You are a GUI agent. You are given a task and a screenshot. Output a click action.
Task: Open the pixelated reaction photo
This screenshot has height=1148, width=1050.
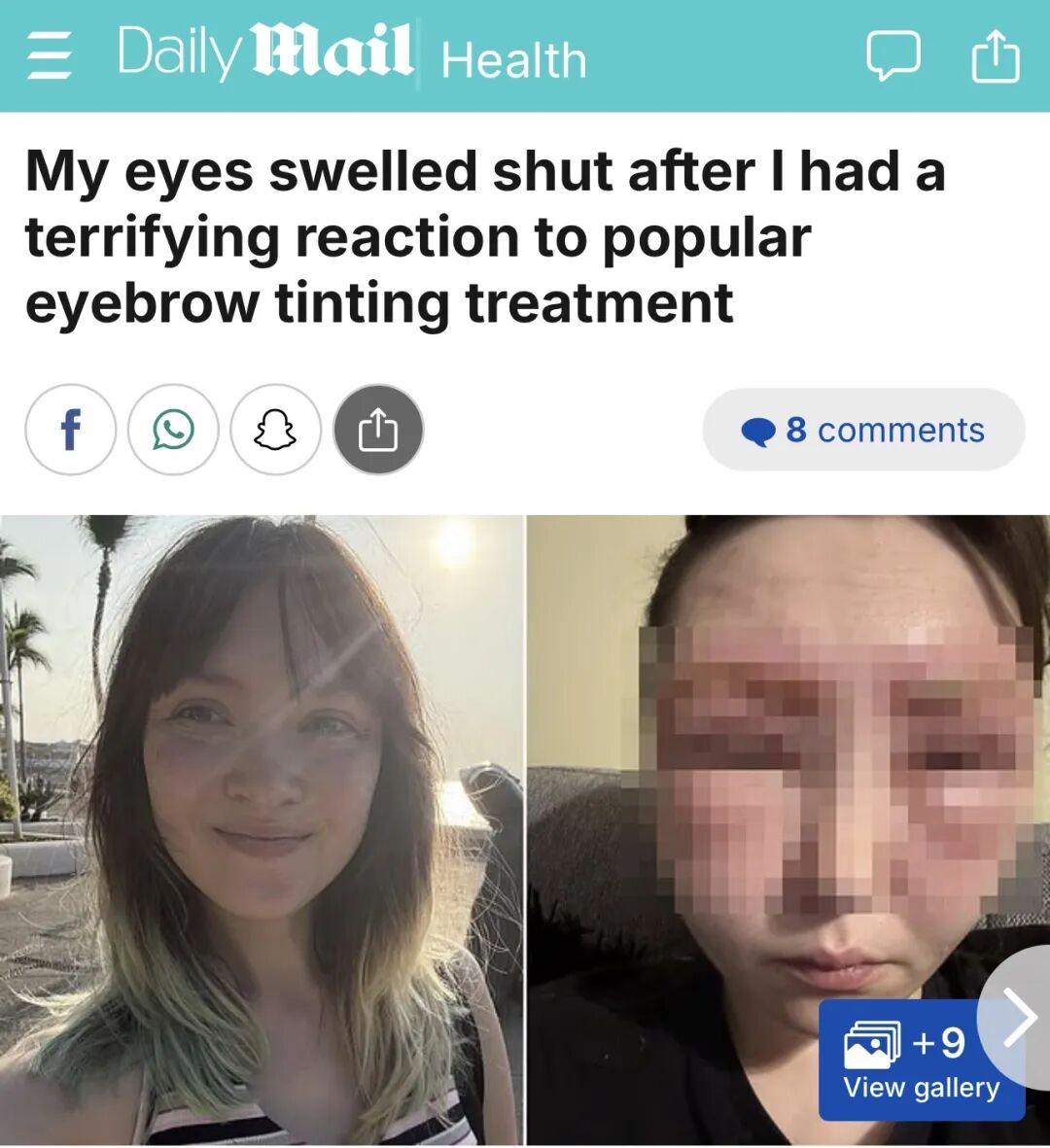[x=788, y=830]
